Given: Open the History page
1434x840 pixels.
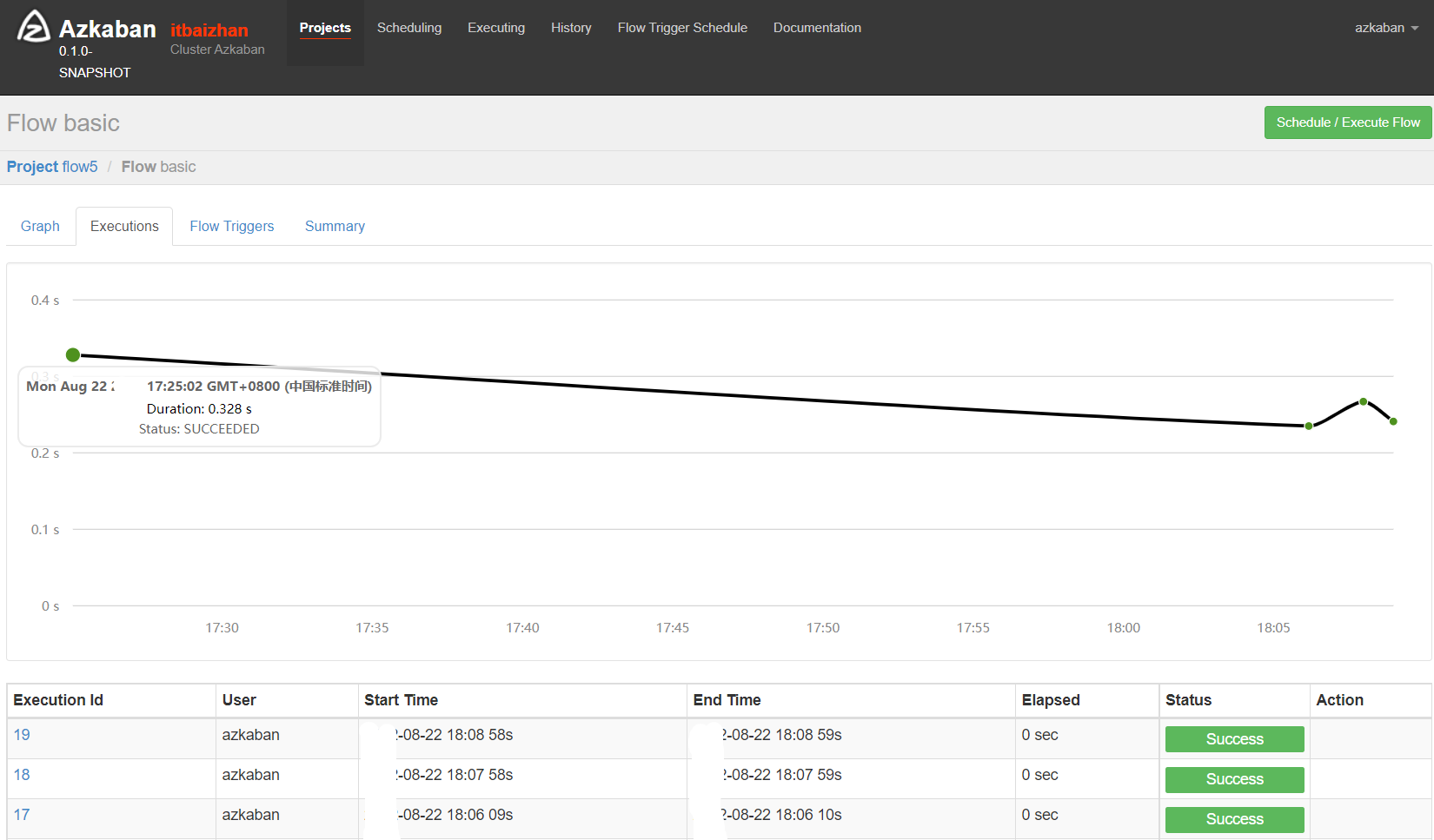Looking at the screenshot, I should tap(571, 28).
